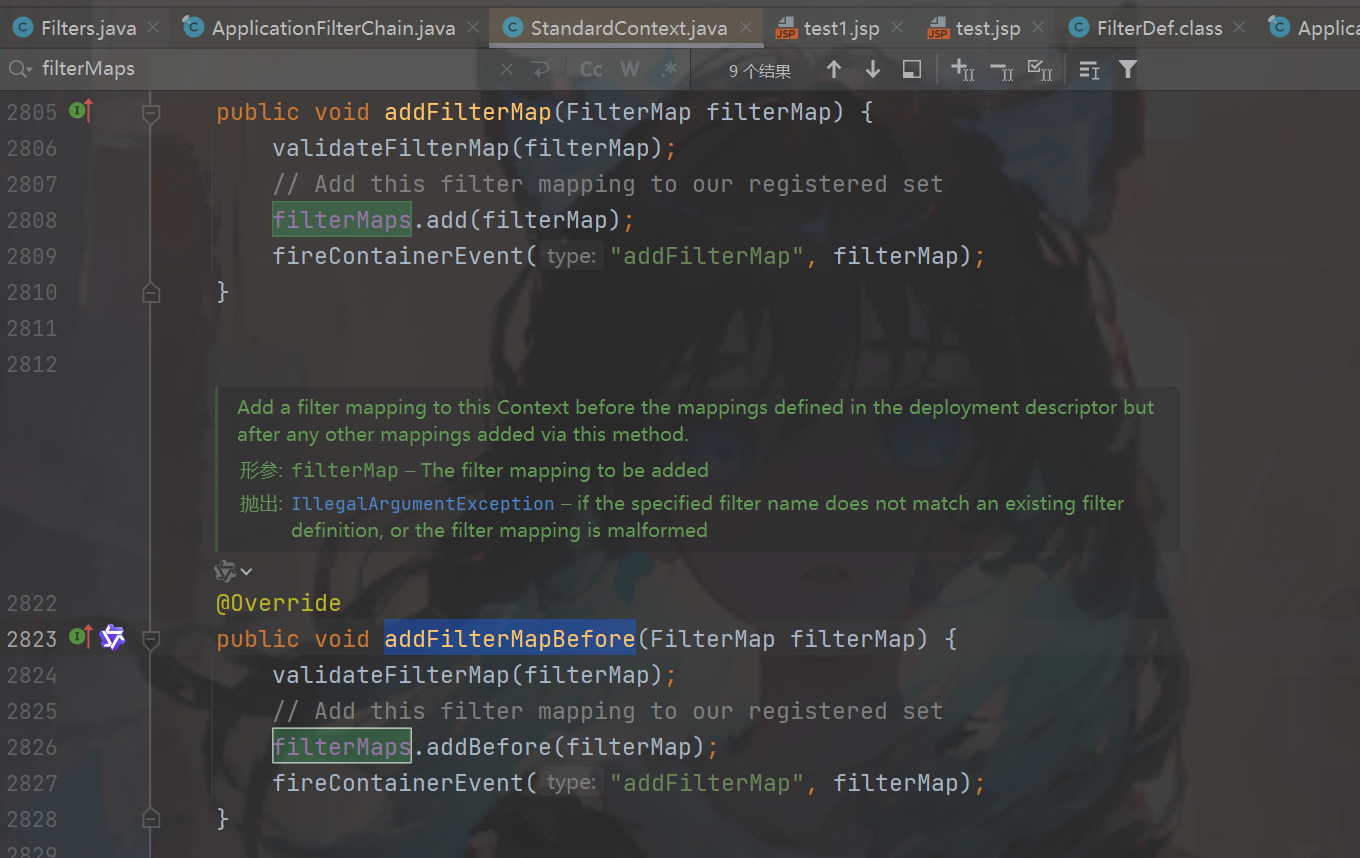Clear the search field text
The height and width of the screenshot is (858, 1360).
tap(507, 69)
